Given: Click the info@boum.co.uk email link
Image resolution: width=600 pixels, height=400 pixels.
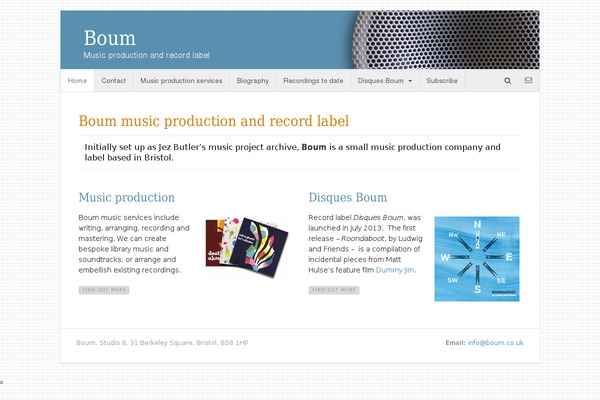Looking at the screenshot, I should coord(495,343).
